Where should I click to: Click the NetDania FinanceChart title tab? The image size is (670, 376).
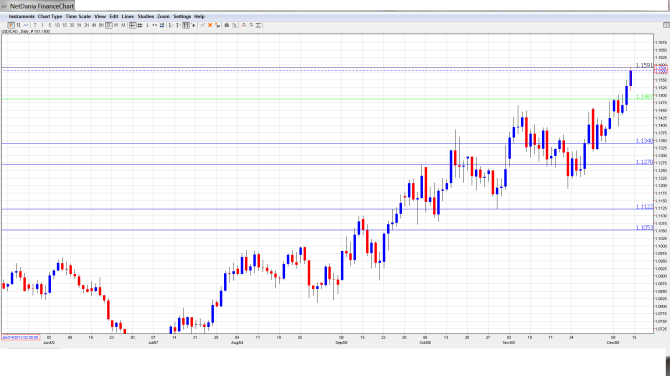click(38, 6)
